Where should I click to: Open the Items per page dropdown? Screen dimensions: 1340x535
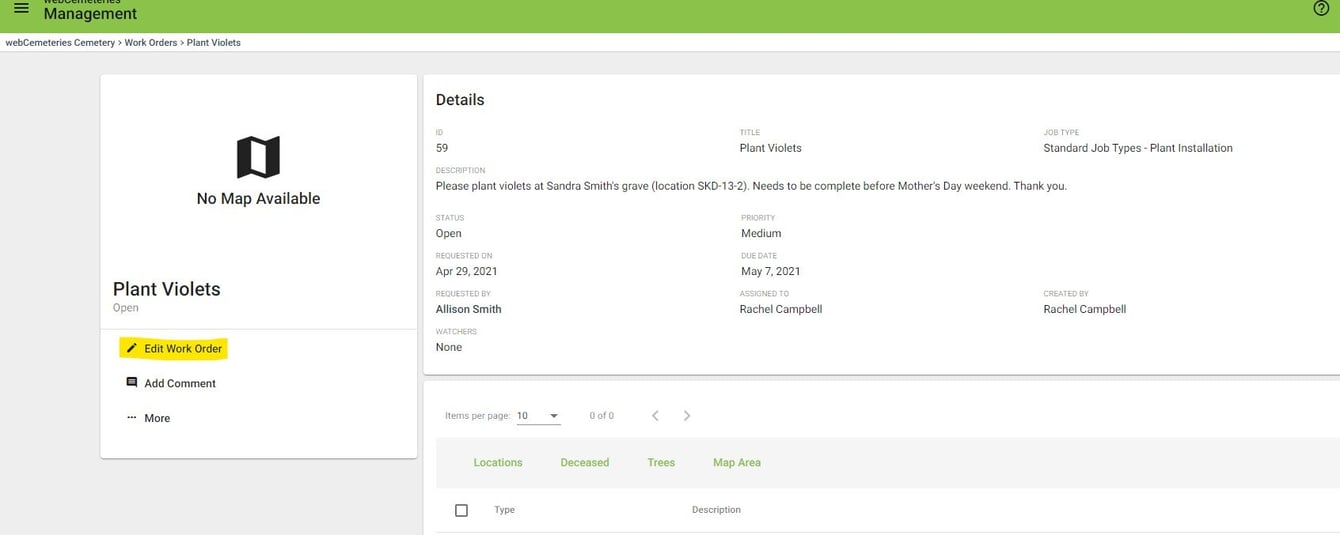pyautogui.click(x=538, y=416)
